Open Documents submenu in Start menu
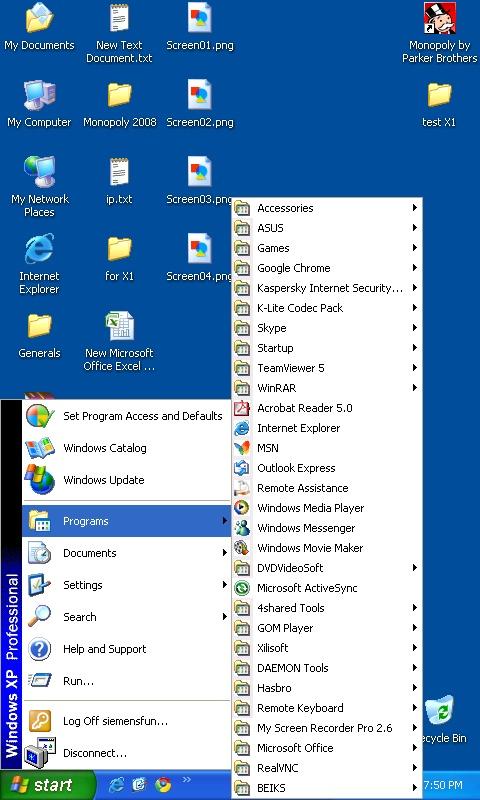 tap(127, 553)
